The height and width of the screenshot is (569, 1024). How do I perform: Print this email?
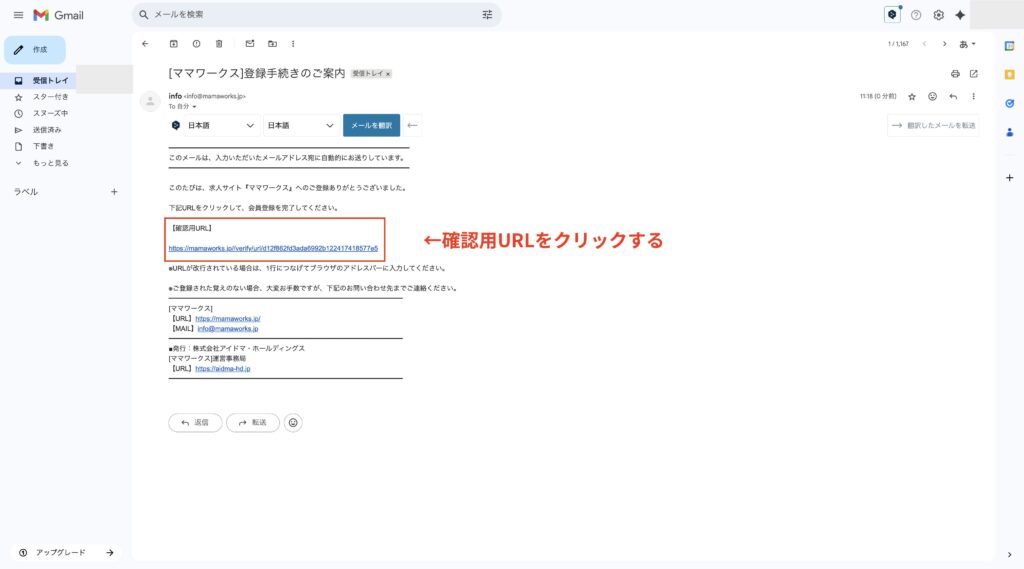[x=955, y=74]
